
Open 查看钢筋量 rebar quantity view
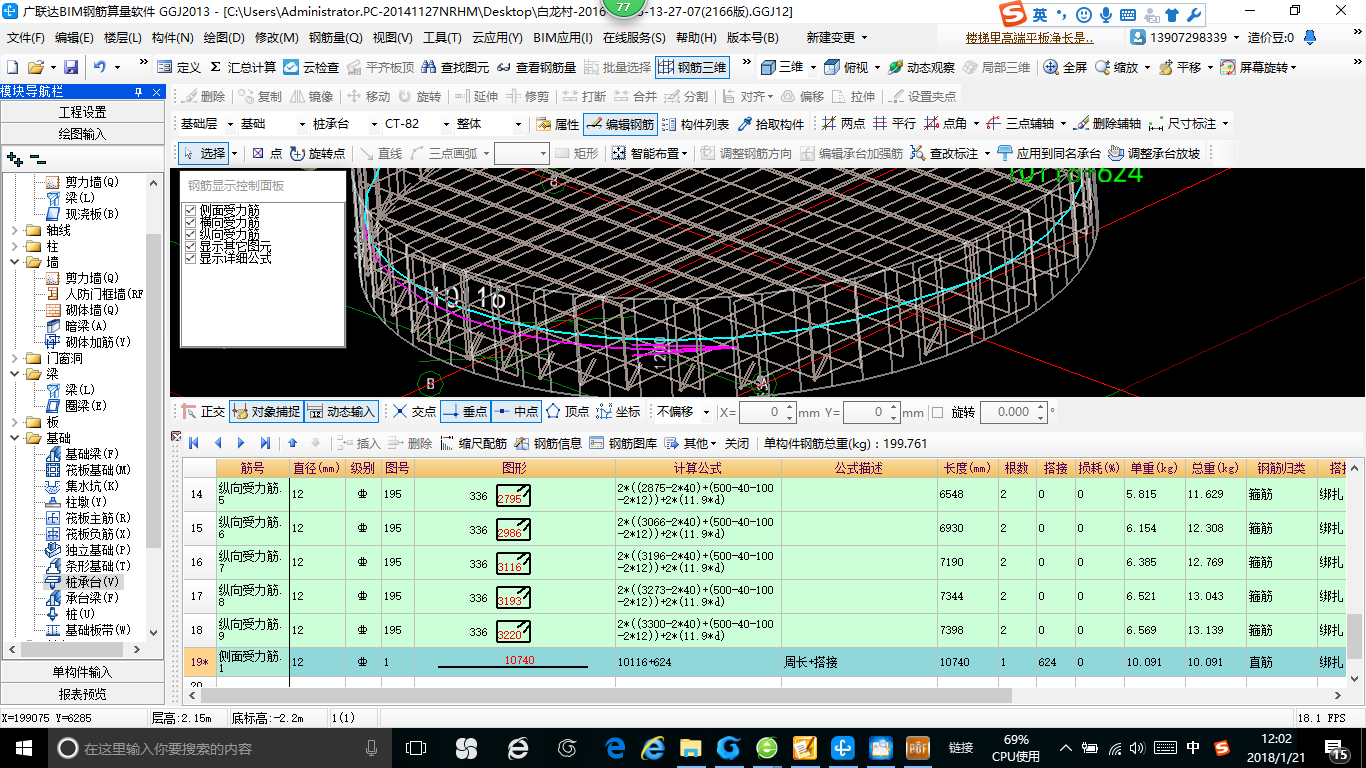[x=536, y=67]
